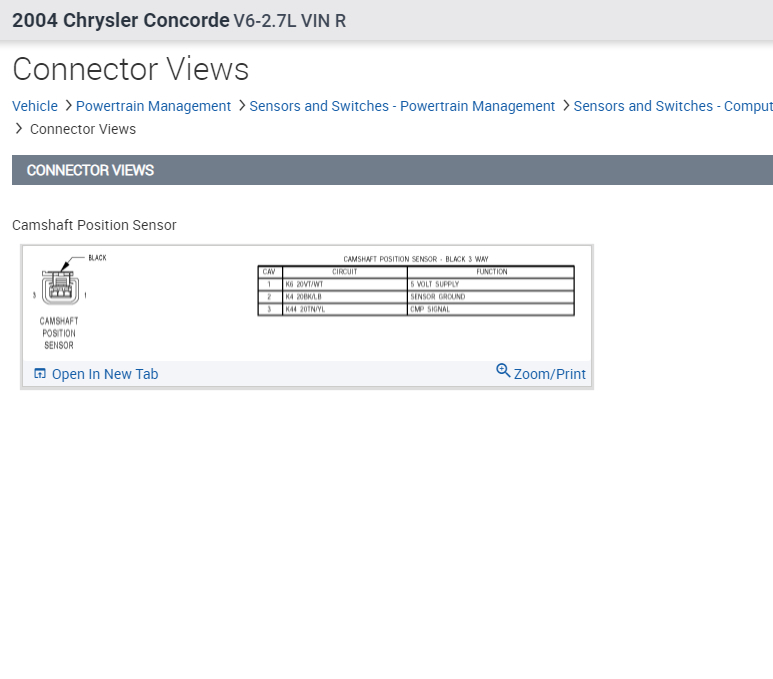Click 'K44 20TN/YL' circuit cell

point(345,310)
